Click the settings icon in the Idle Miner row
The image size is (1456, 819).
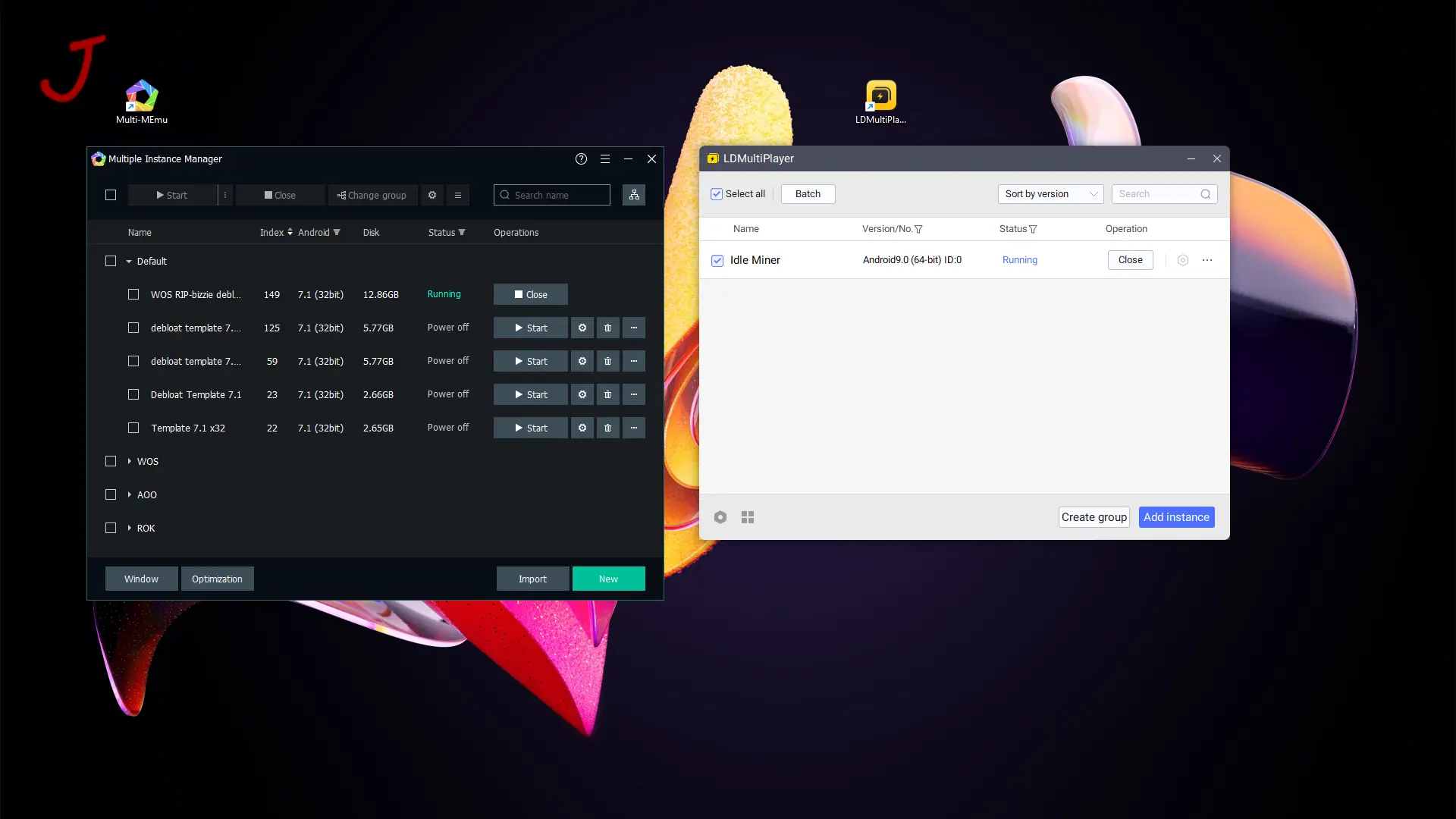coord(1182,260)
